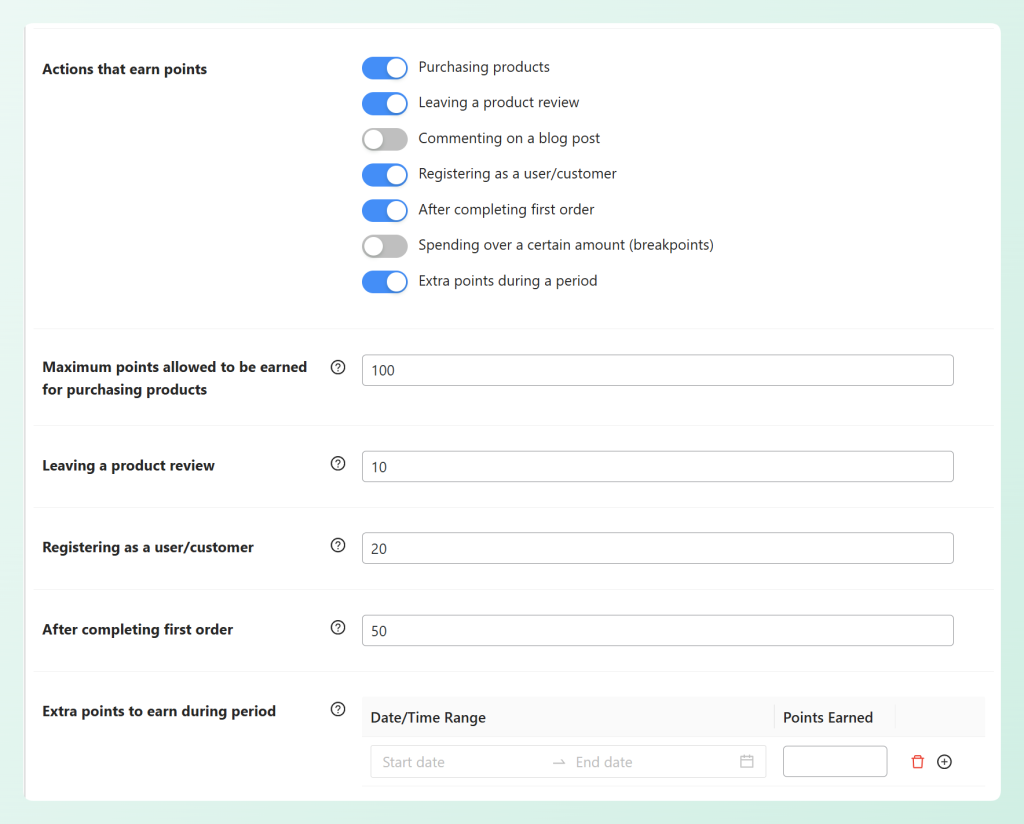
Task: Delete the date/time range row
Action: pyautogui.click(x=917, y=761)
